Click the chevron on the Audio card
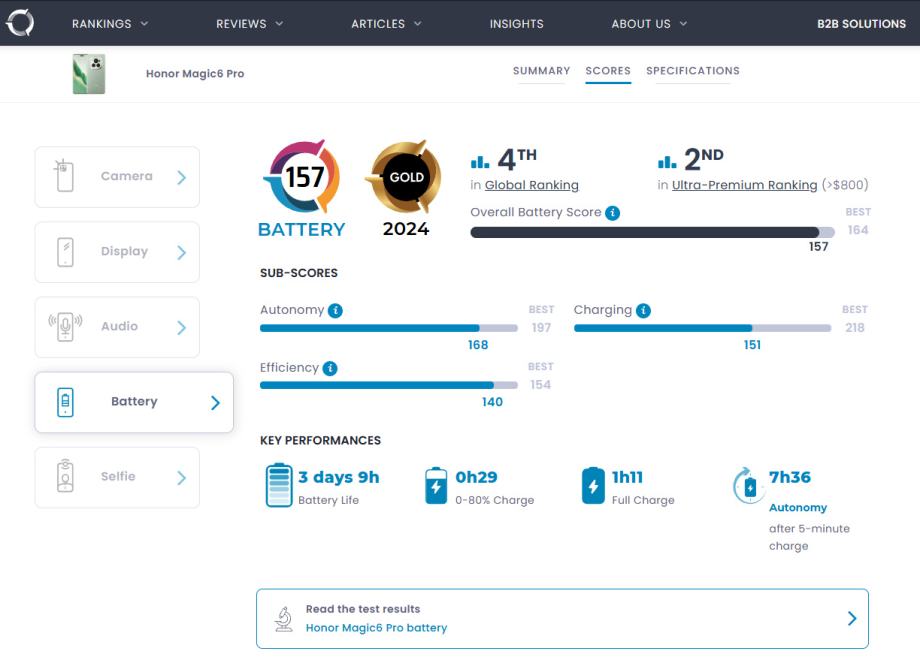The width and height of the screenshot is (920, 657). point(182,328)
